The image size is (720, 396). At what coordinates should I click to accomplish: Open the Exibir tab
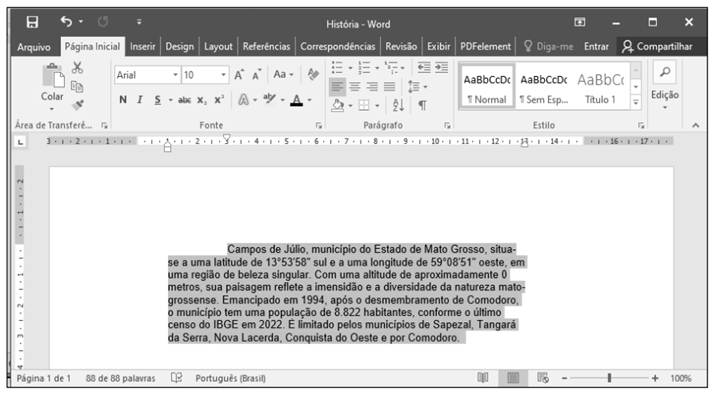[439, 46]
